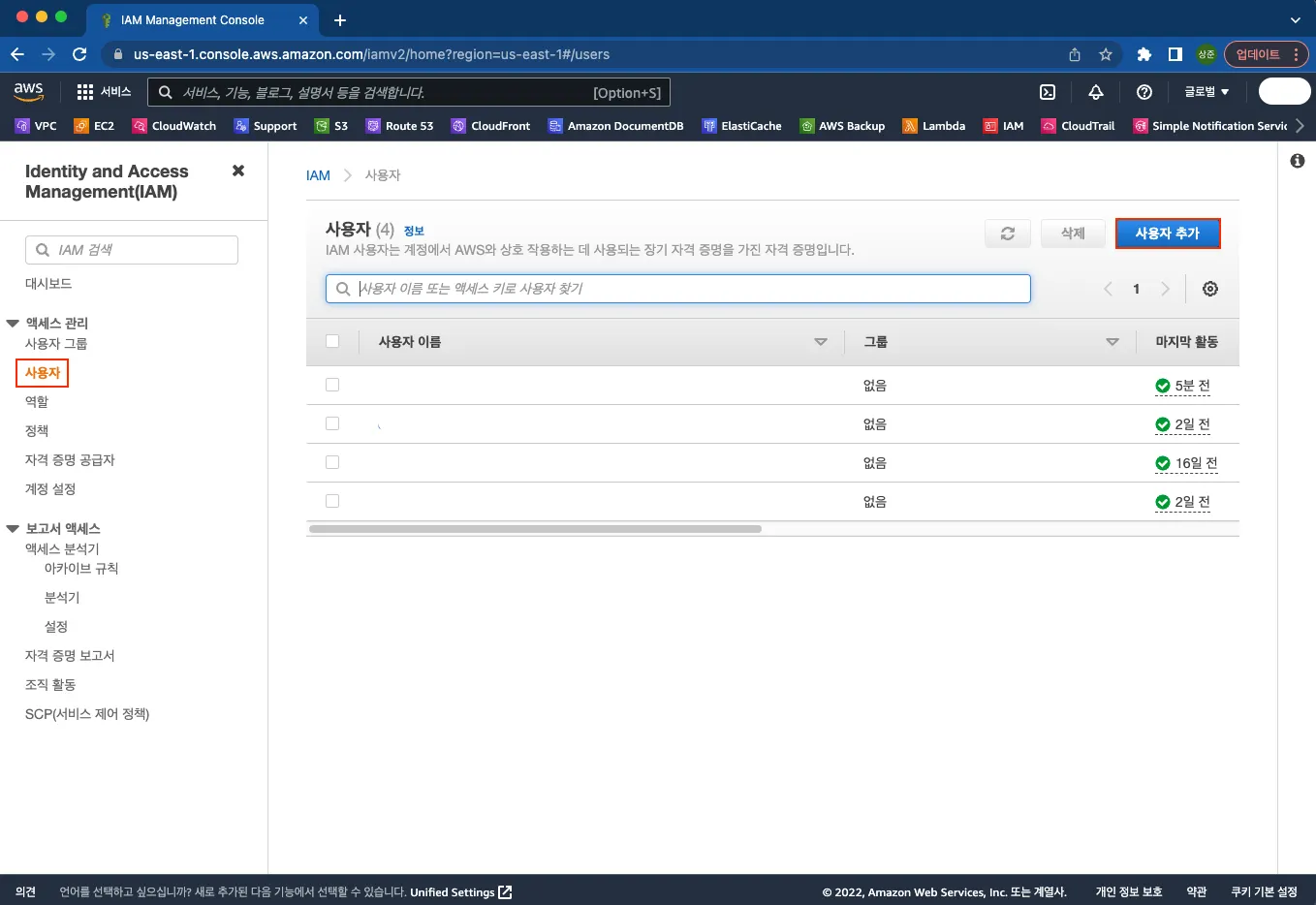Open 대시보드 in the IAM sidebar
The width and height of the screenshot is (1316, 905).
[x=48, y=284]
